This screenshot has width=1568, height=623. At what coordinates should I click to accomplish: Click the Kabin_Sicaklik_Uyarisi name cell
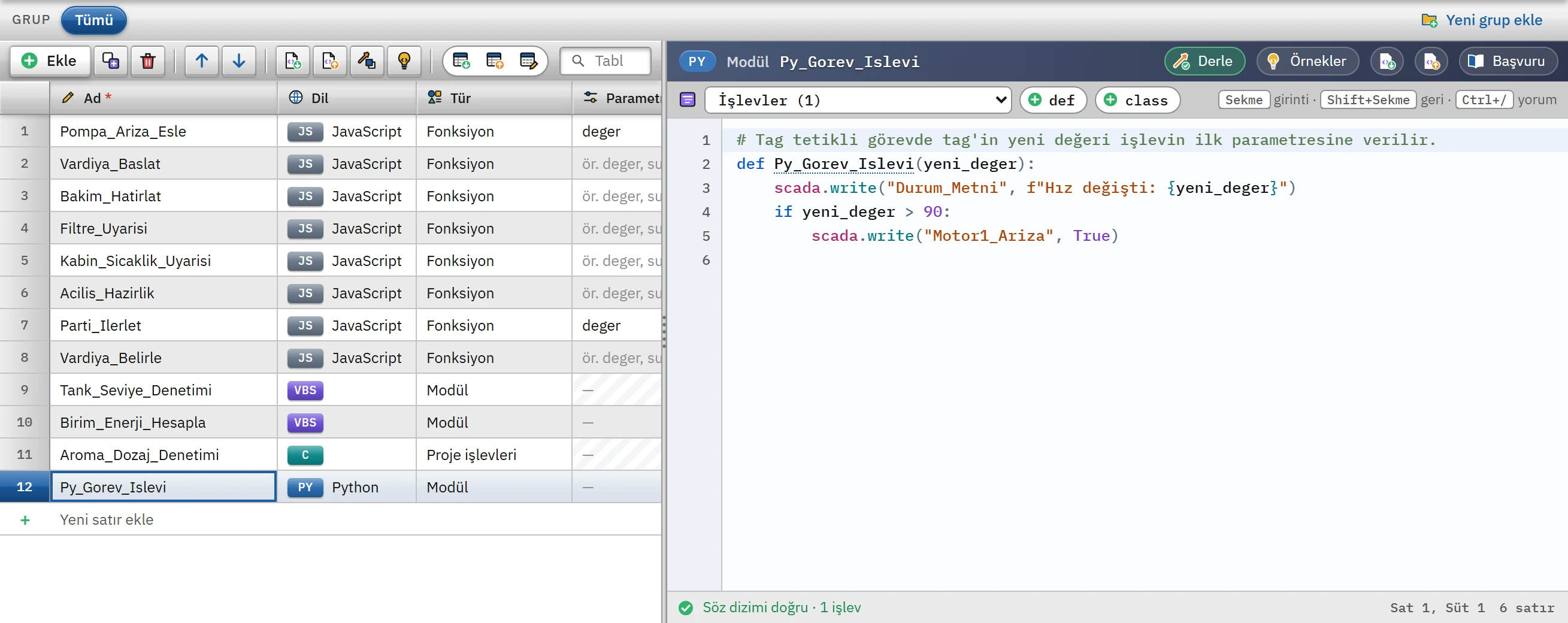[x=163, y=261]
